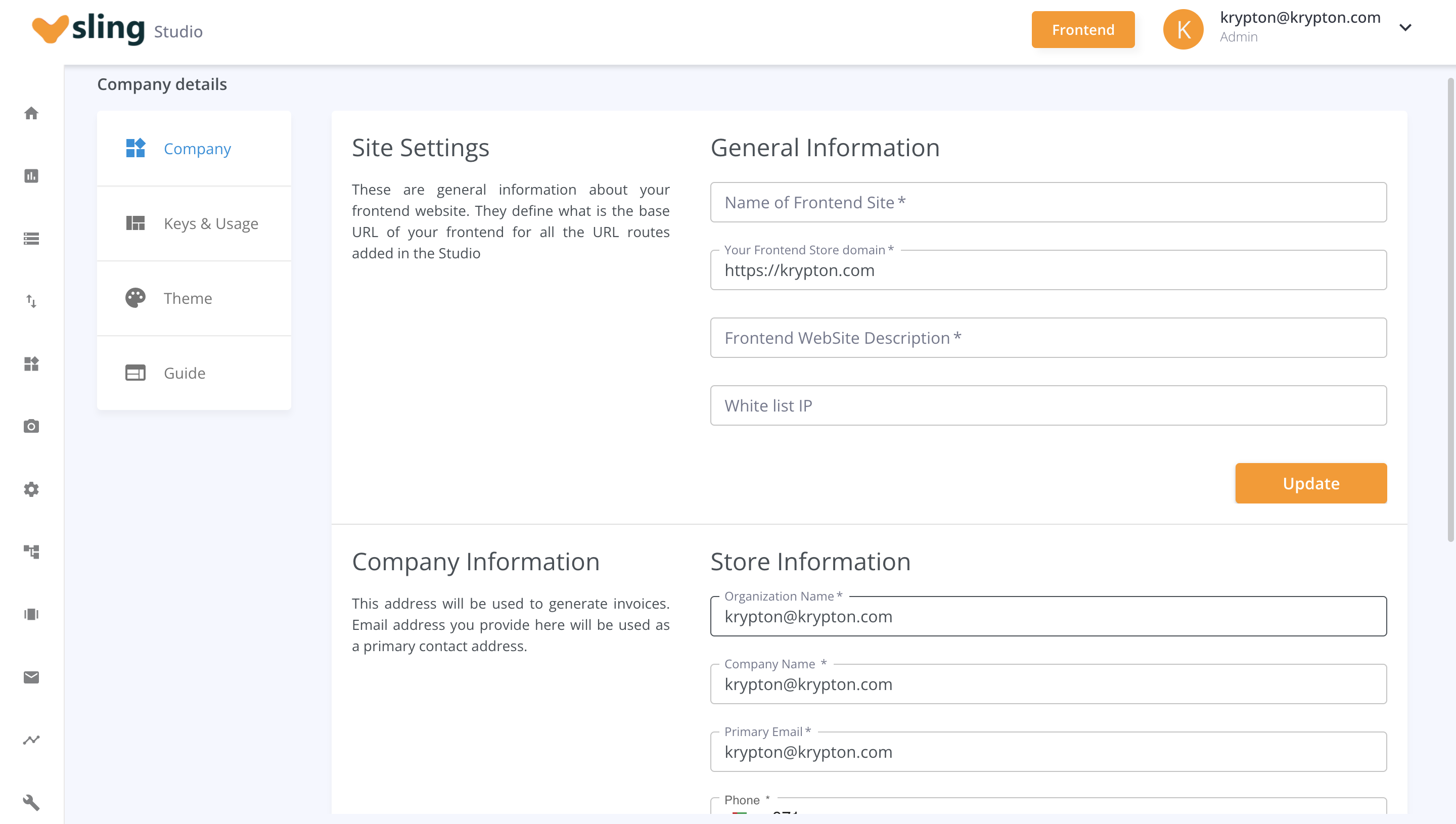Open the camera media sidebar icon

[32, 426]
